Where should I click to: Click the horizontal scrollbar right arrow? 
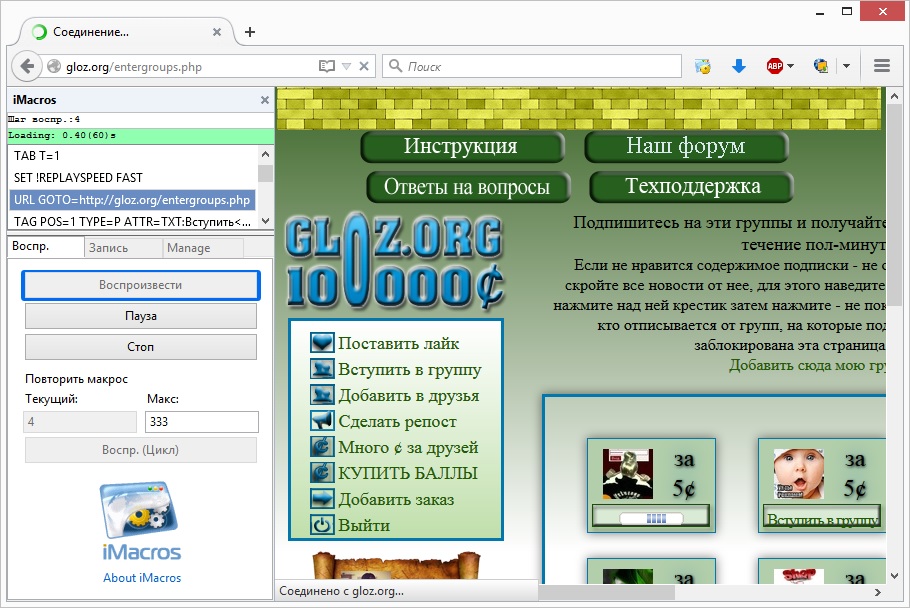coord(878,592)
